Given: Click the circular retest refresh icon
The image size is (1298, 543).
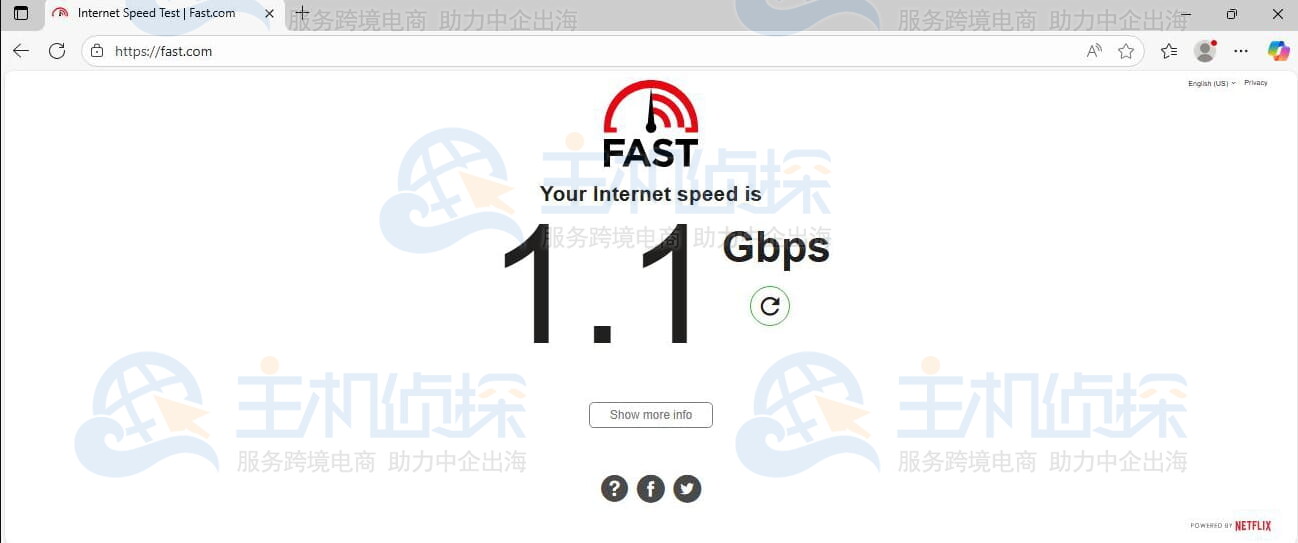Looking at the screenshot, I should coord(770,306).
